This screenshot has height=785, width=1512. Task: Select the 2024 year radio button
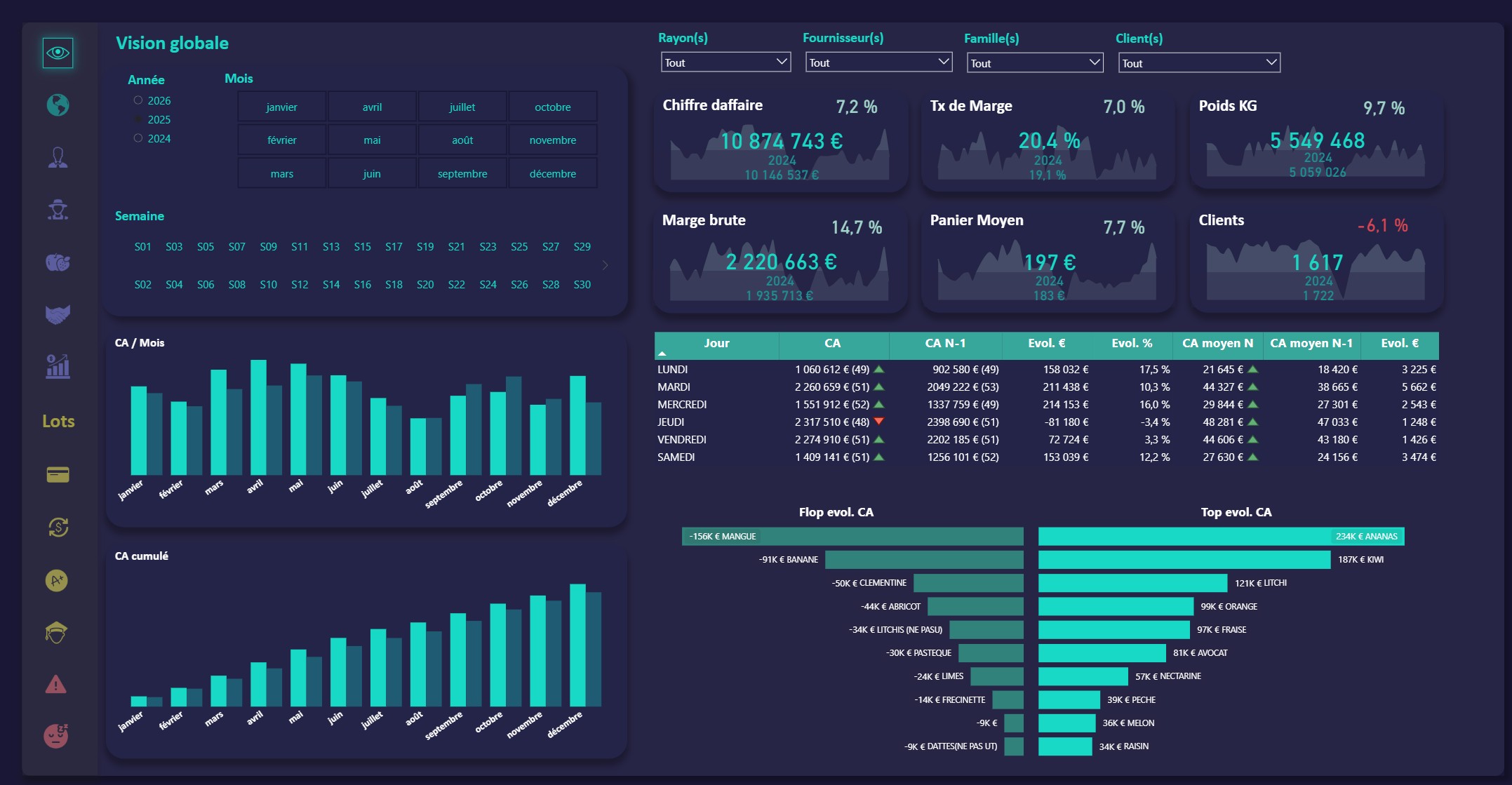(138, 138)
